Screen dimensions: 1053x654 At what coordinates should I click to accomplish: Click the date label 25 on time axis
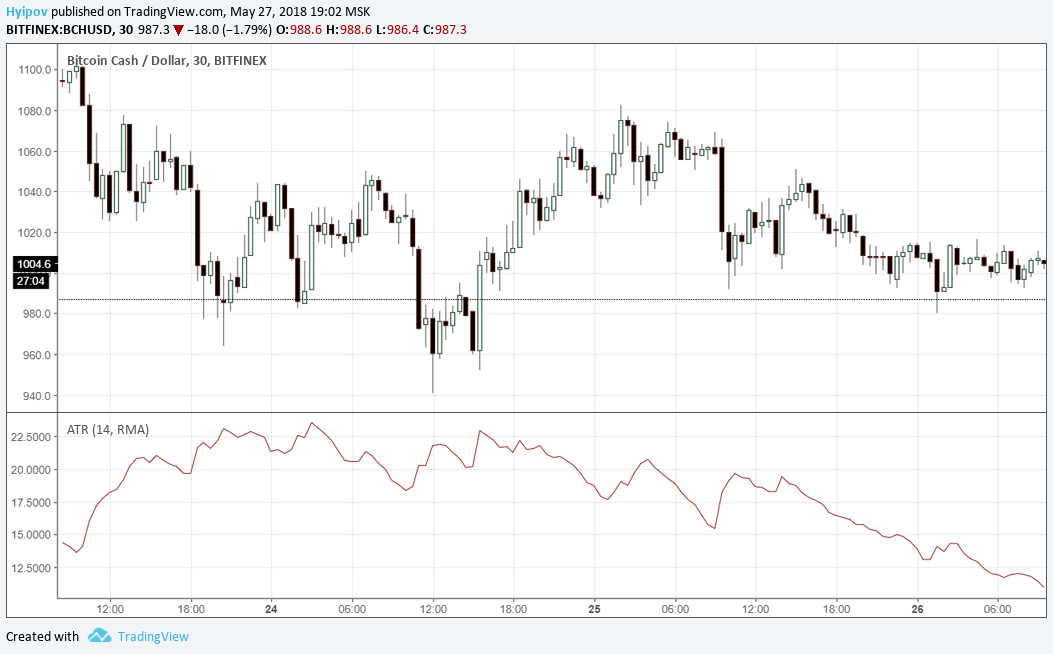click(594, 609)
